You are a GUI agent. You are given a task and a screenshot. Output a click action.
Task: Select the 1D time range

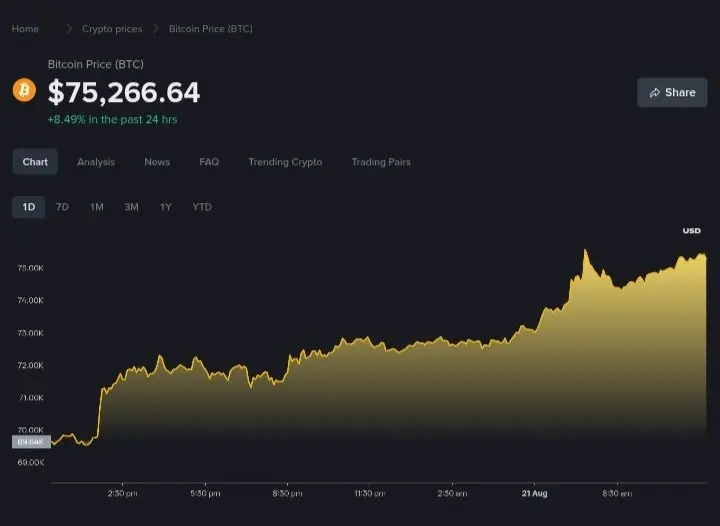tap(28, 207)
